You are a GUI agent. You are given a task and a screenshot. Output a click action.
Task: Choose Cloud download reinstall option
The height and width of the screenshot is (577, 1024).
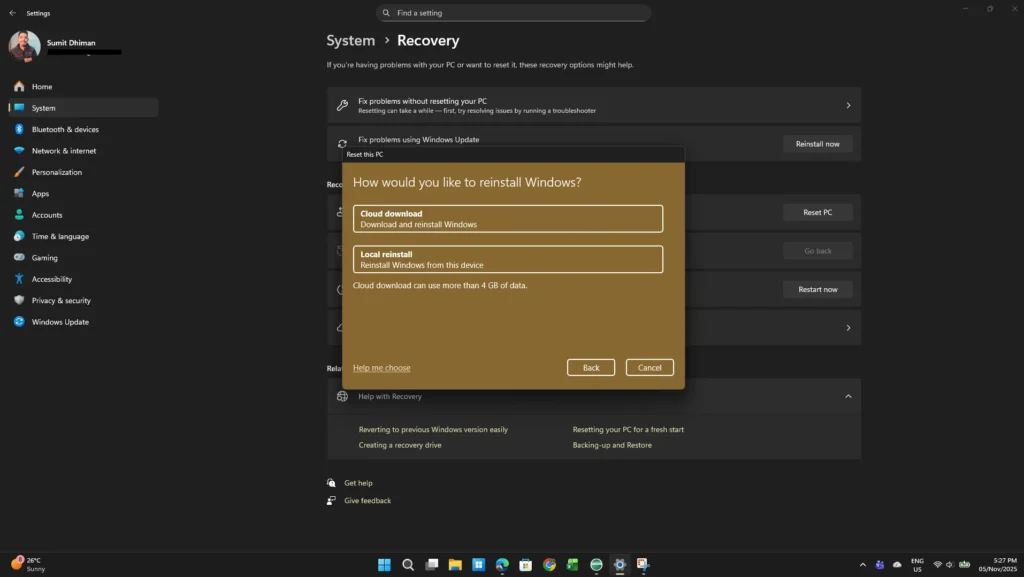tap(507, 219)
